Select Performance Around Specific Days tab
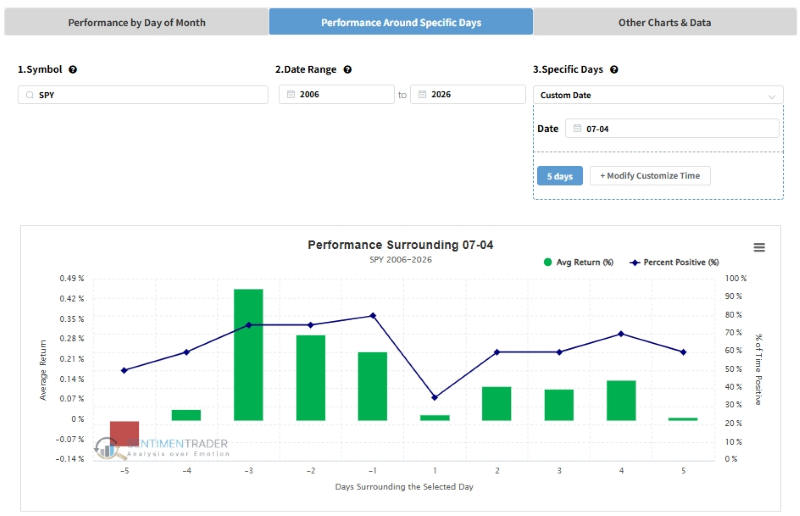This screenshot has height=516, width=800. click(x=401, y=22)
